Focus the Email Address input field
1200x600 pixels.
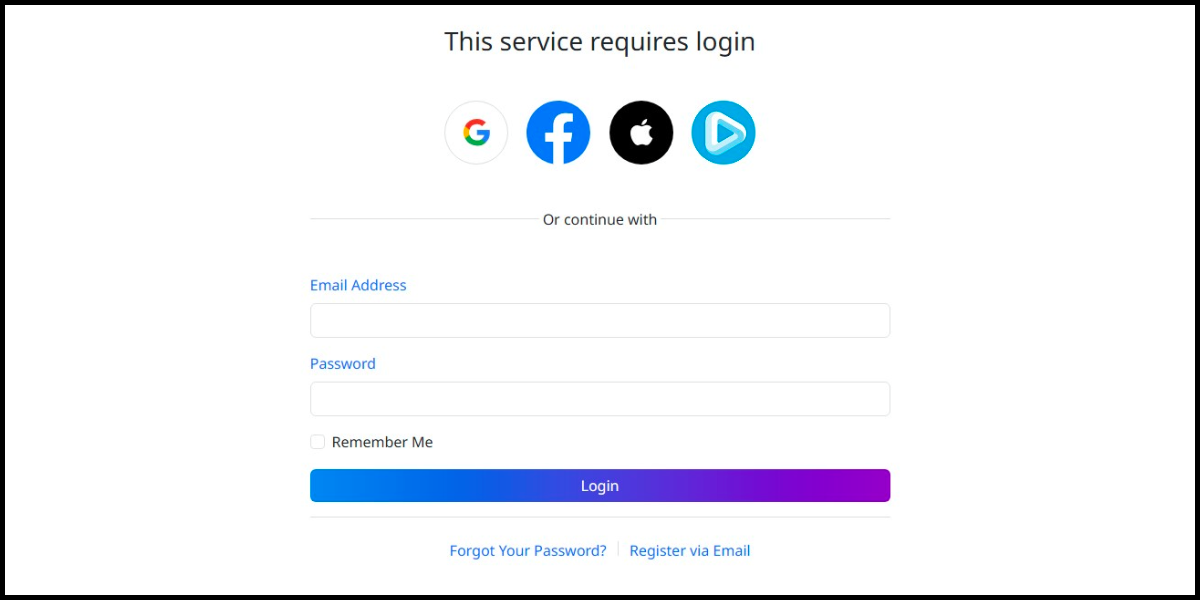(600, 321)
